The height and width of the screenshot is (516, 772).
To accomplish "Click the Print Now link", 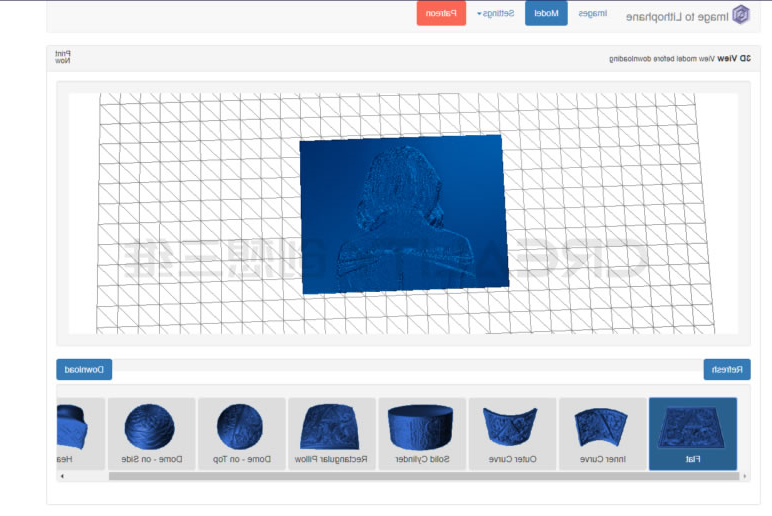I will [x=63, y=57].
